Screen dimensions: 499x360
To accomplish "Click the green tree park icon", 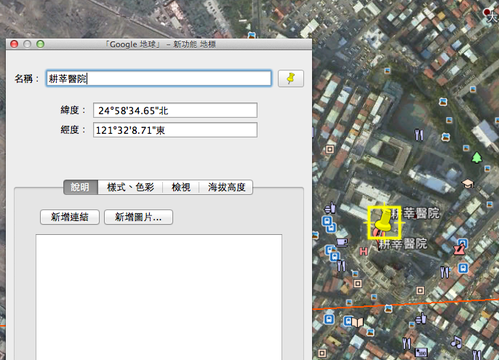I will 477,157.
